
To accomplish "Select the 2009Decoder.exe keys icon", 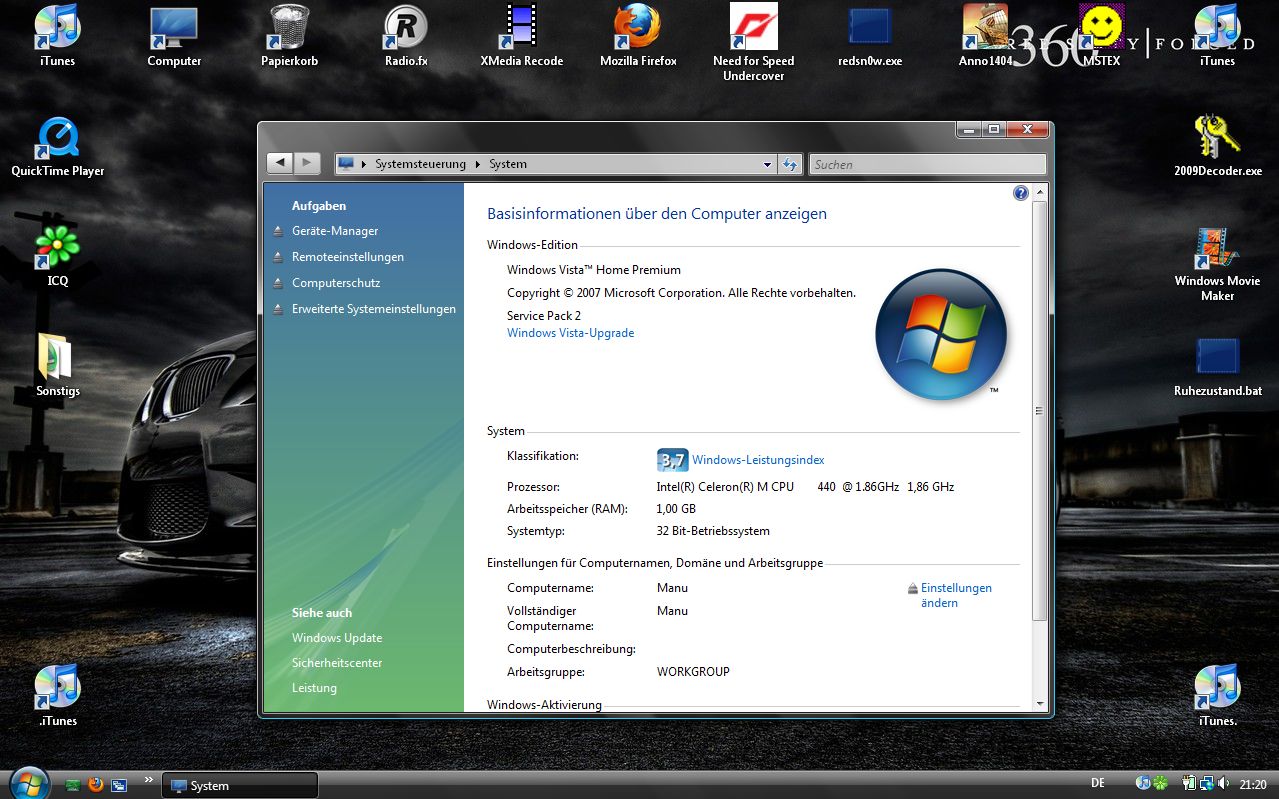I will [x=1217, y=147].
